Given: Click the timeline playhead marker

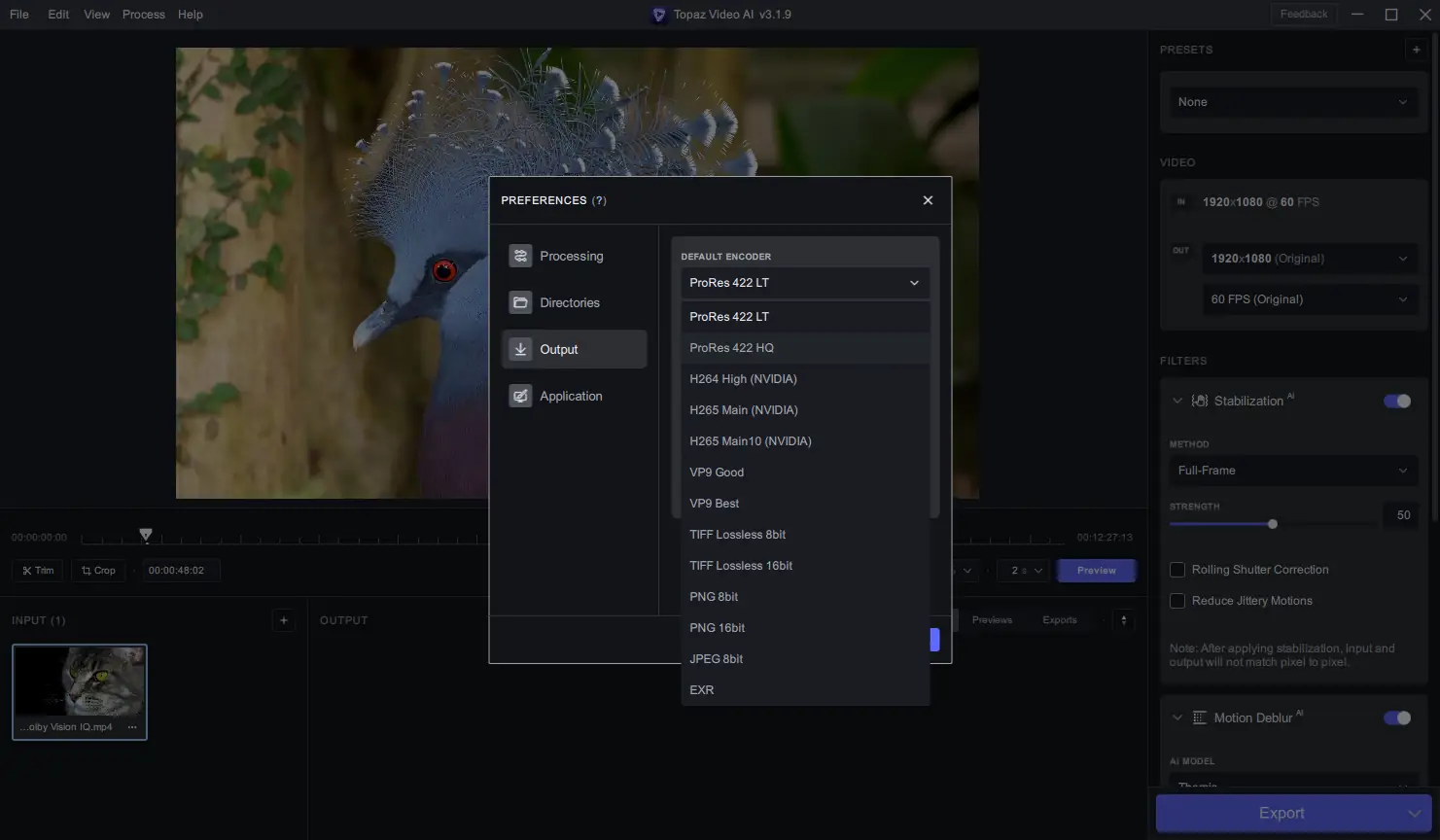Looking at the screenshot, I should 146,534.
